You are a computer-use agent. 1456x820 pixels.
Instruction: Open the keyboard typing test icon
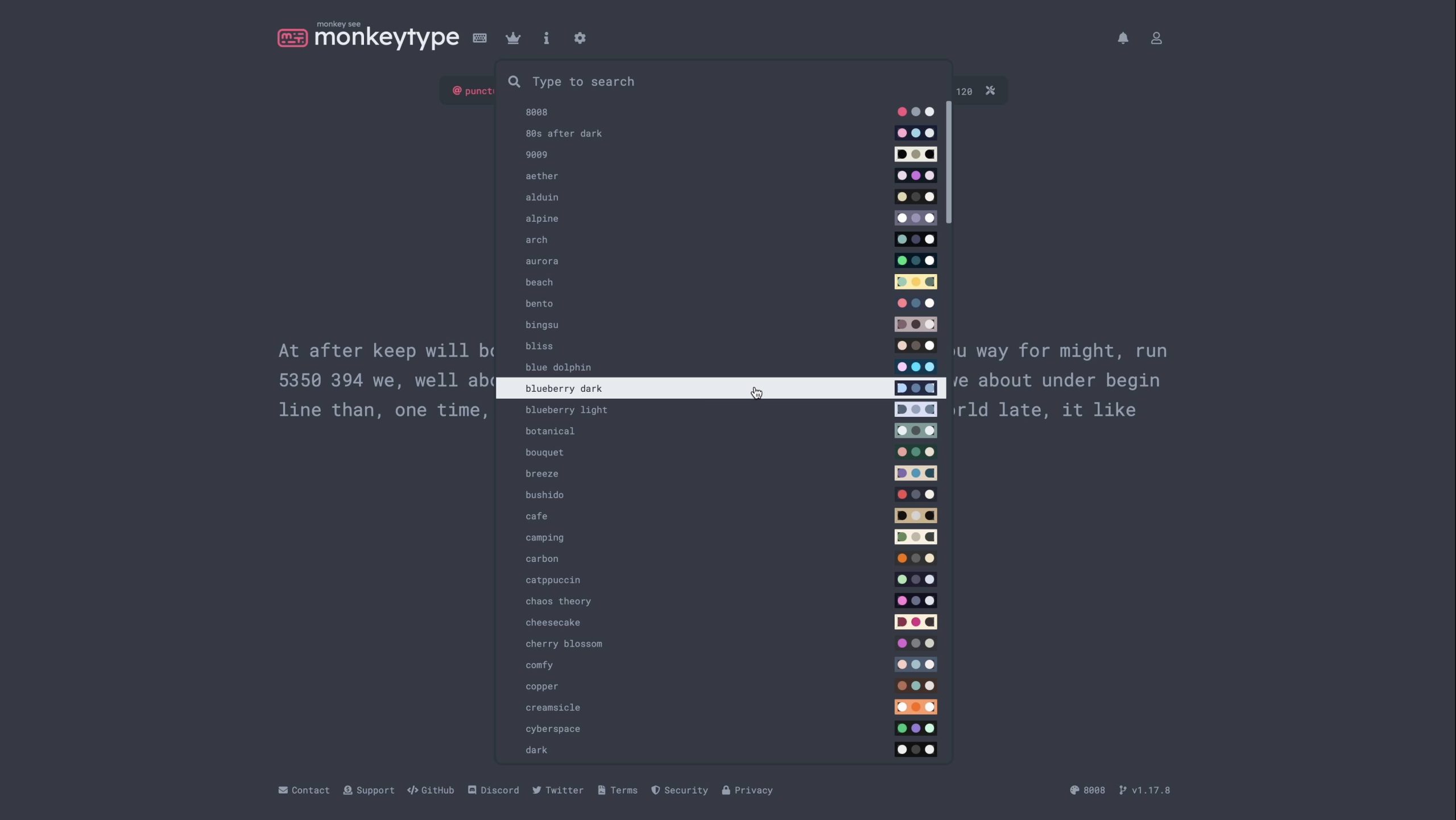(479, 38)
